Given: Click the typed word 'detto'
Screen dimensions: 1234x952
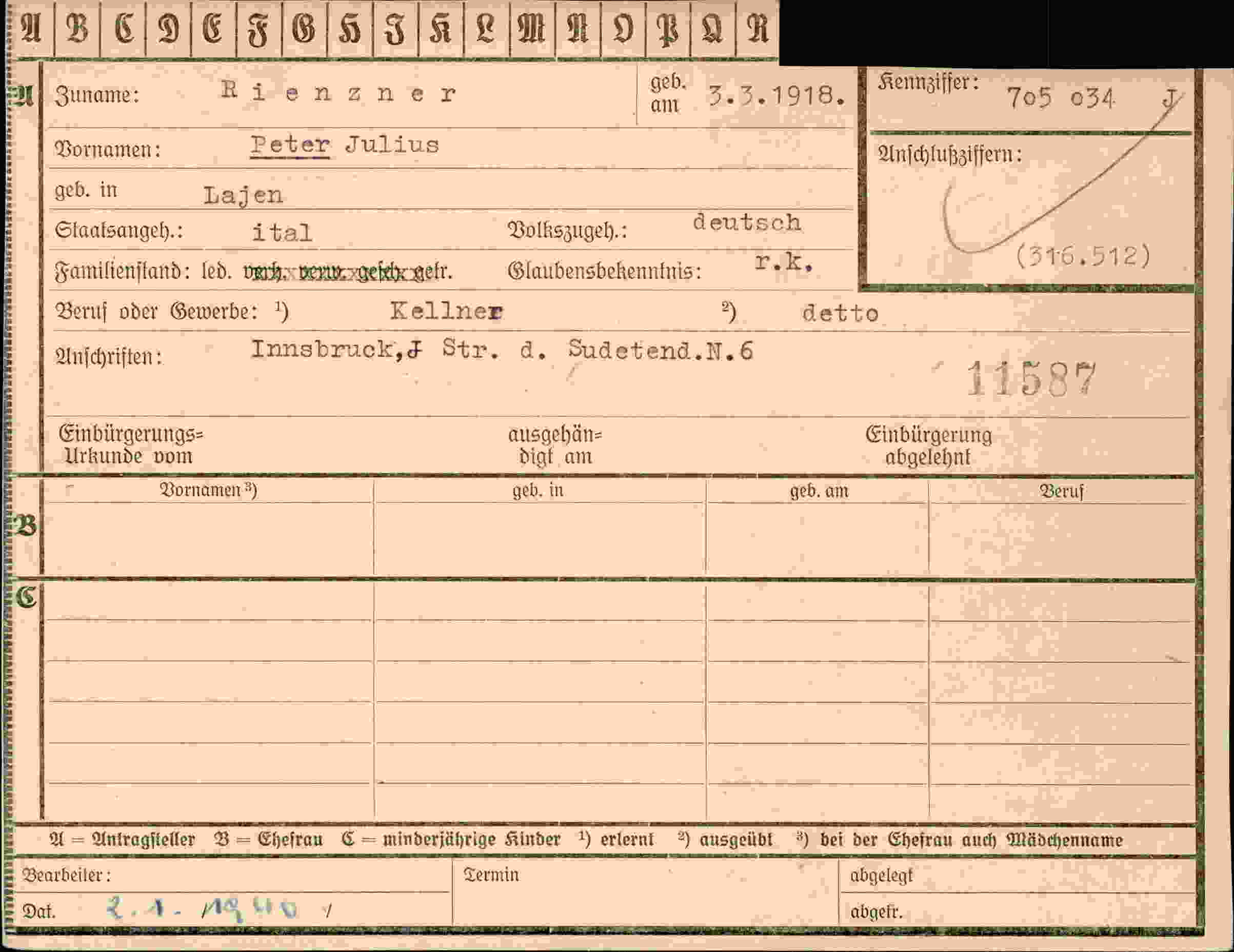Looking at the screenshot, I should click(x=840, y=313).
